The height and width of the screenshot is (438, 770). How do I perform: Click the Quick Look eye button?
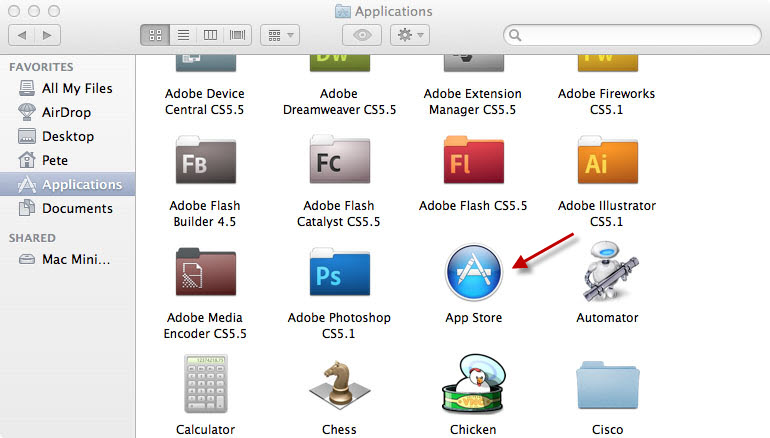point(362,35)
